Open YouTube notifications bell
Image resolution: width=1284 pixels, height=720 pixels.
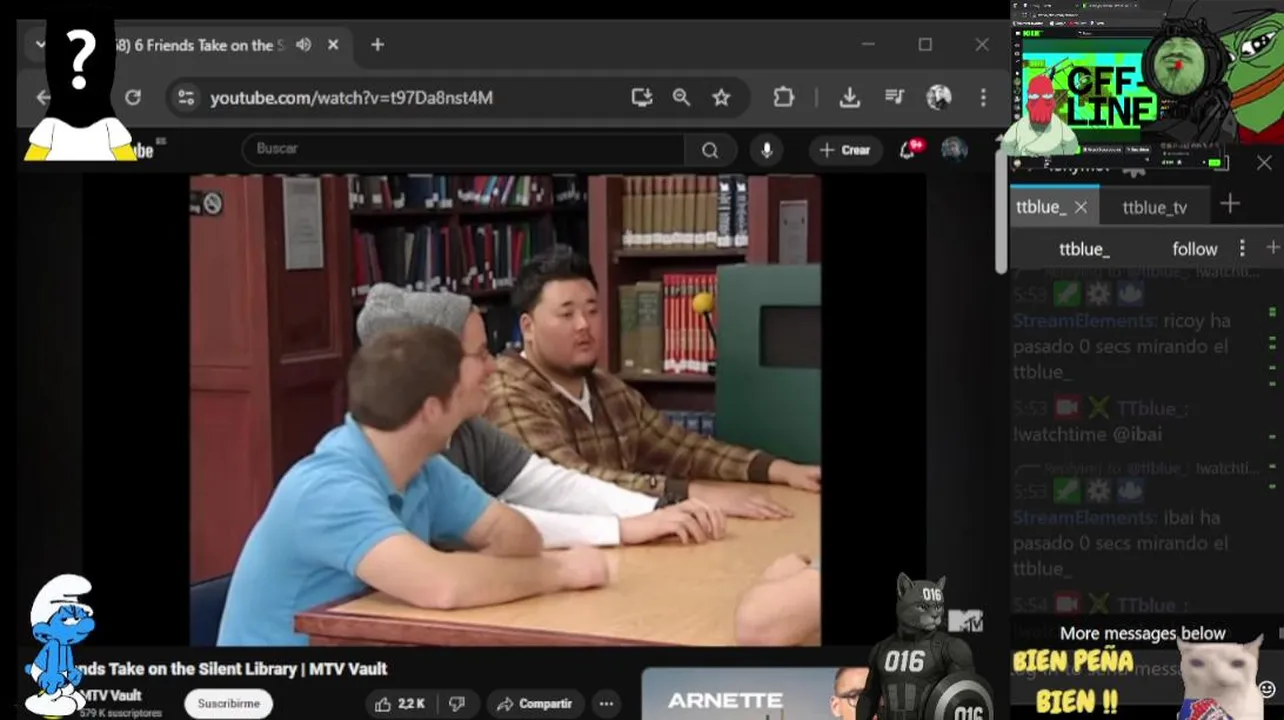pyautogui.click(x=908, y=150)
